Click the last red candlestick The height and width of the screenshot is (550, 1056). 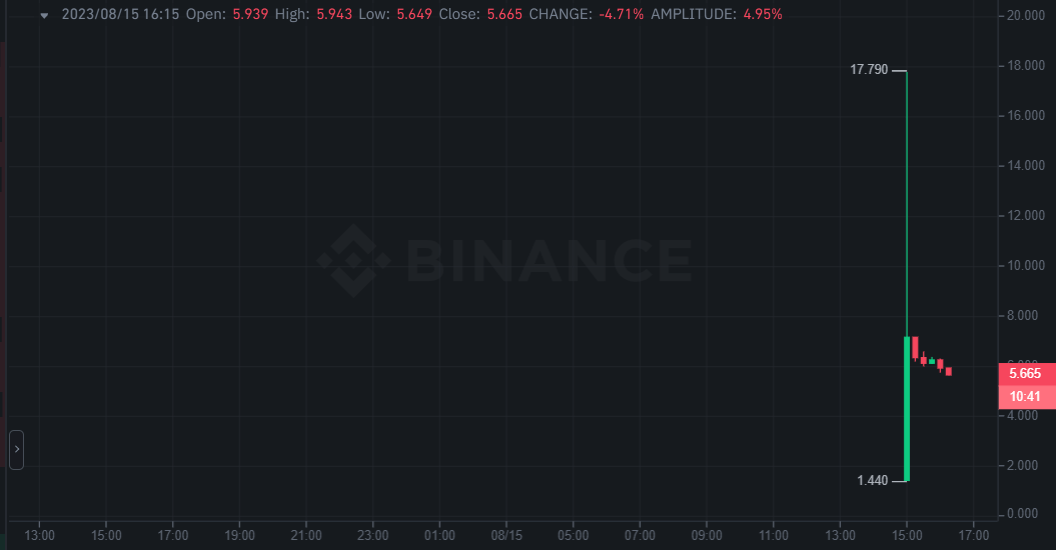pyautogui.click(x=948, y=371)
